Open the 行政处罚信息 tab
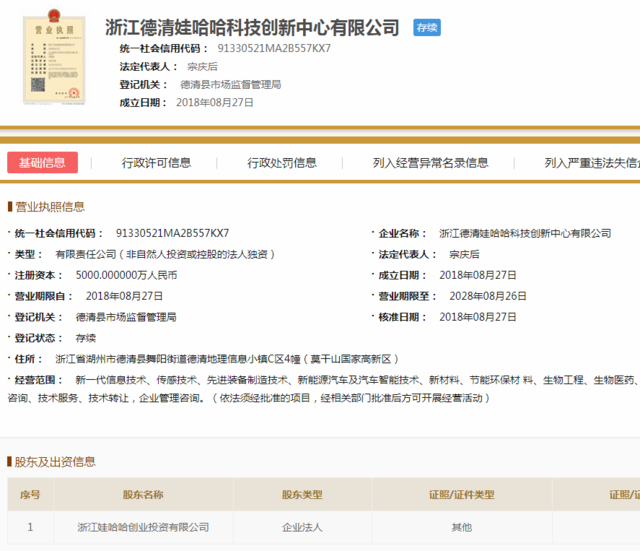640x551 pixels. point(282,163)
